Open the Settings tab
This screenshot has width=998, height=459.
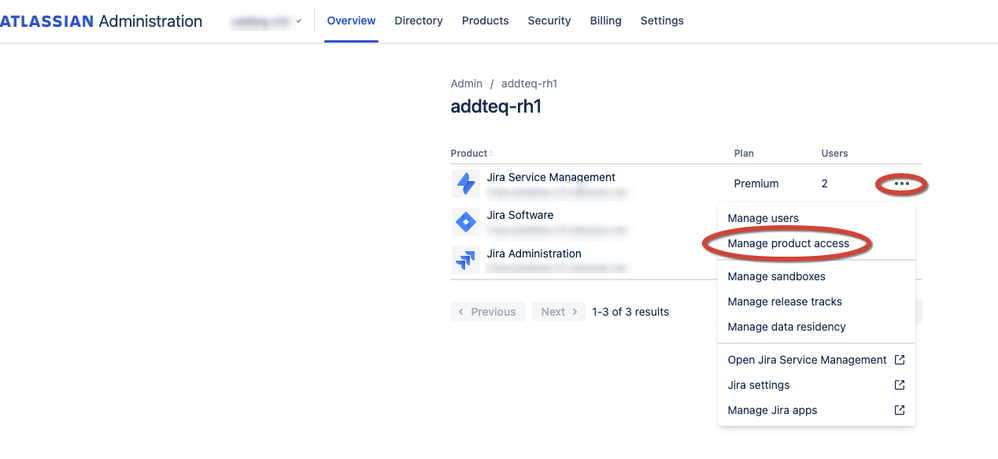point(662,21)
